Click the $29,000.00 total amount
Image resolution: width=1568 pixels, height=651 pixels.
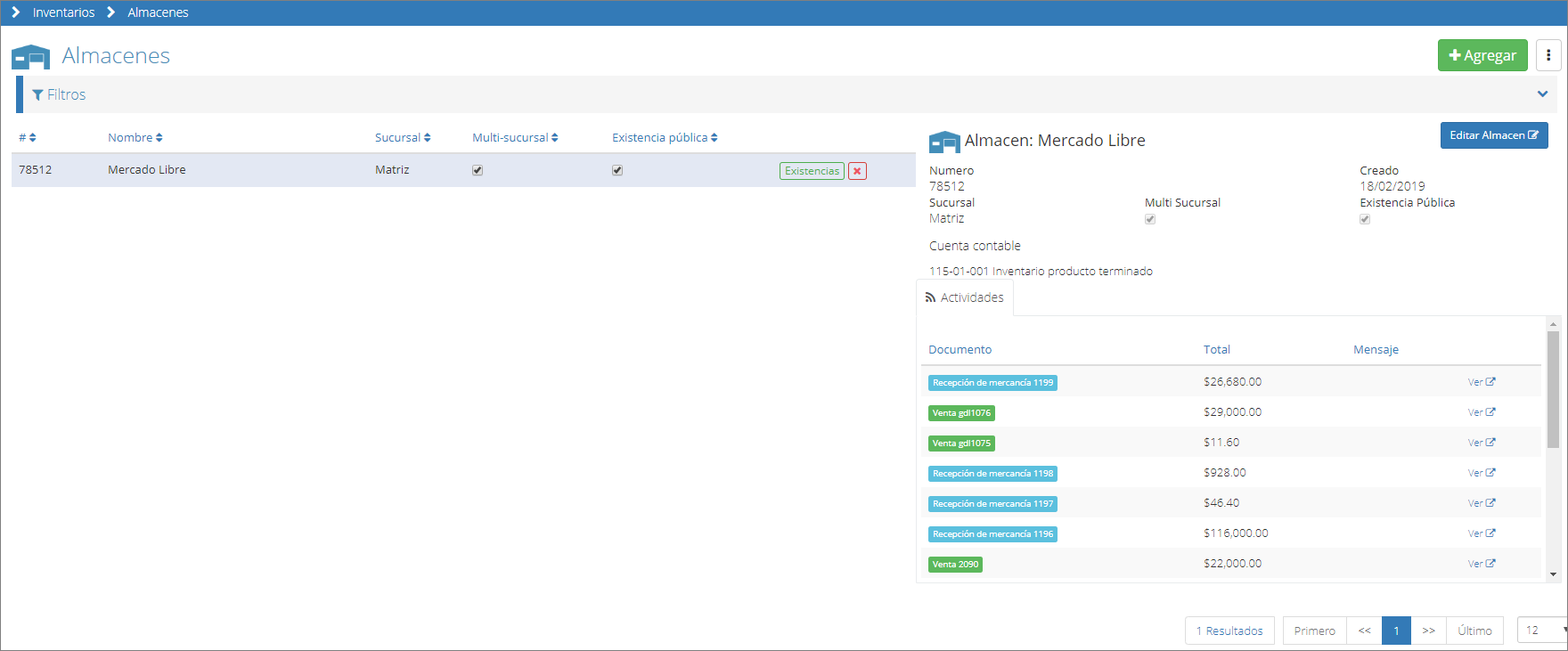[x=1232, y=412]
